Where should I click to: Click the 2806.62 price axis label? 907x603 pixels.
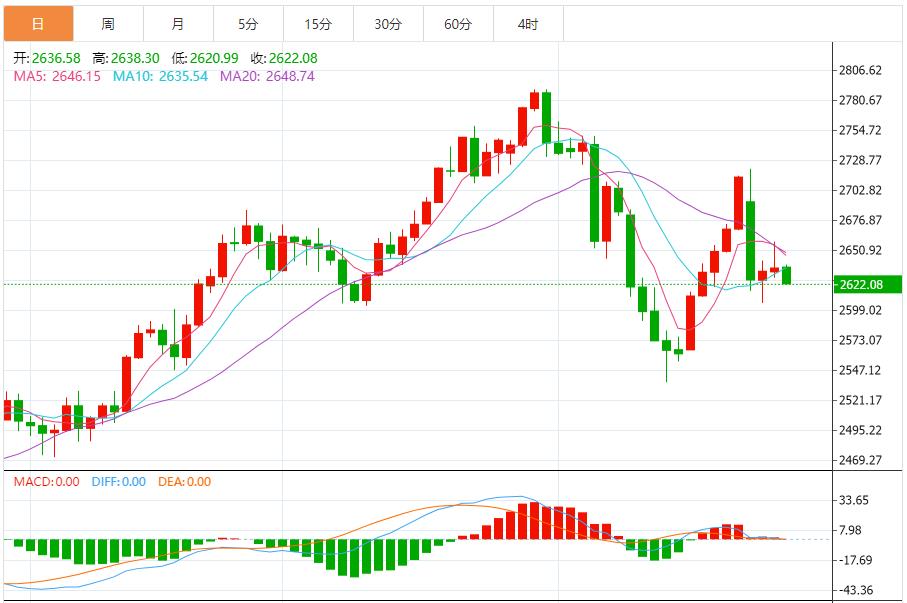(861, 71)
